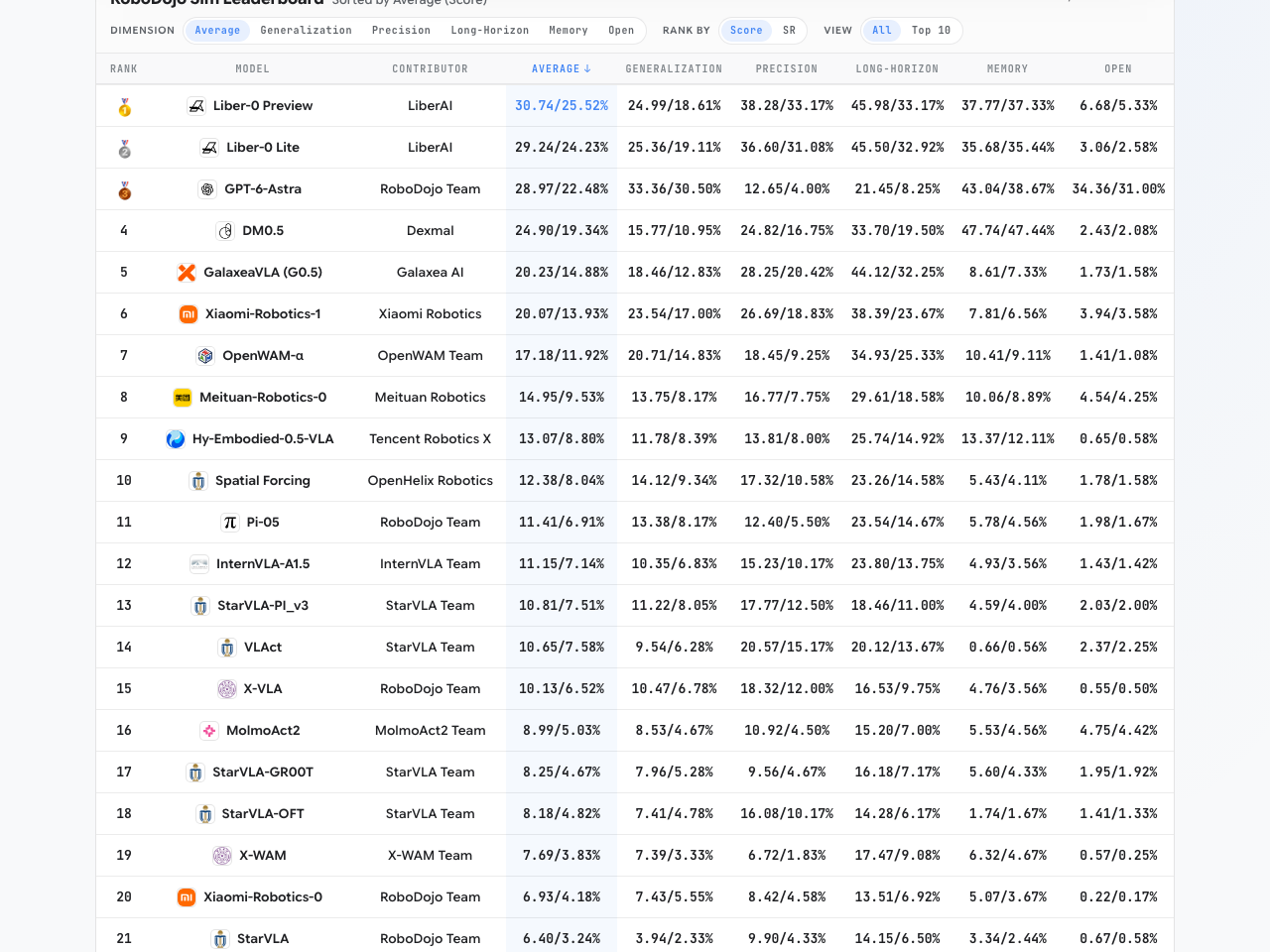Click the StarVLA crest icon in row 21

(x=220, y=939)
